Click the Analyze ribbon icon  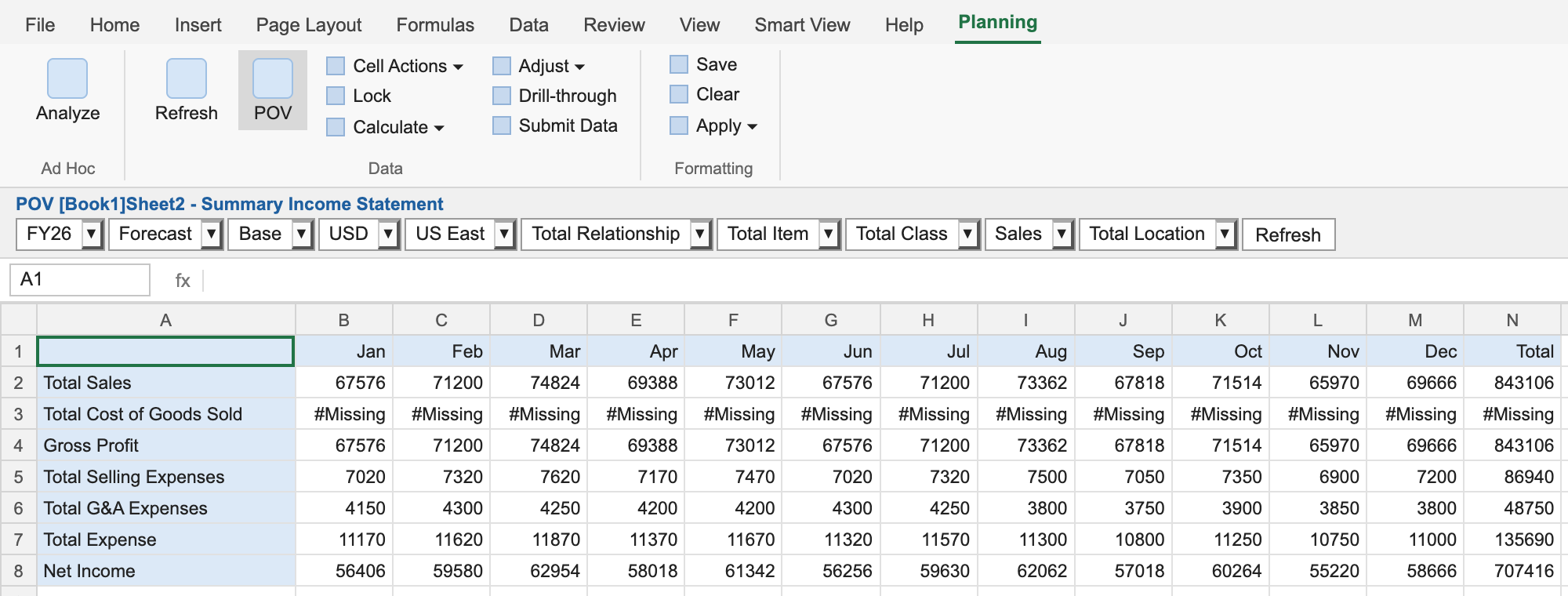pyautogui.click(x=67, y=78)
